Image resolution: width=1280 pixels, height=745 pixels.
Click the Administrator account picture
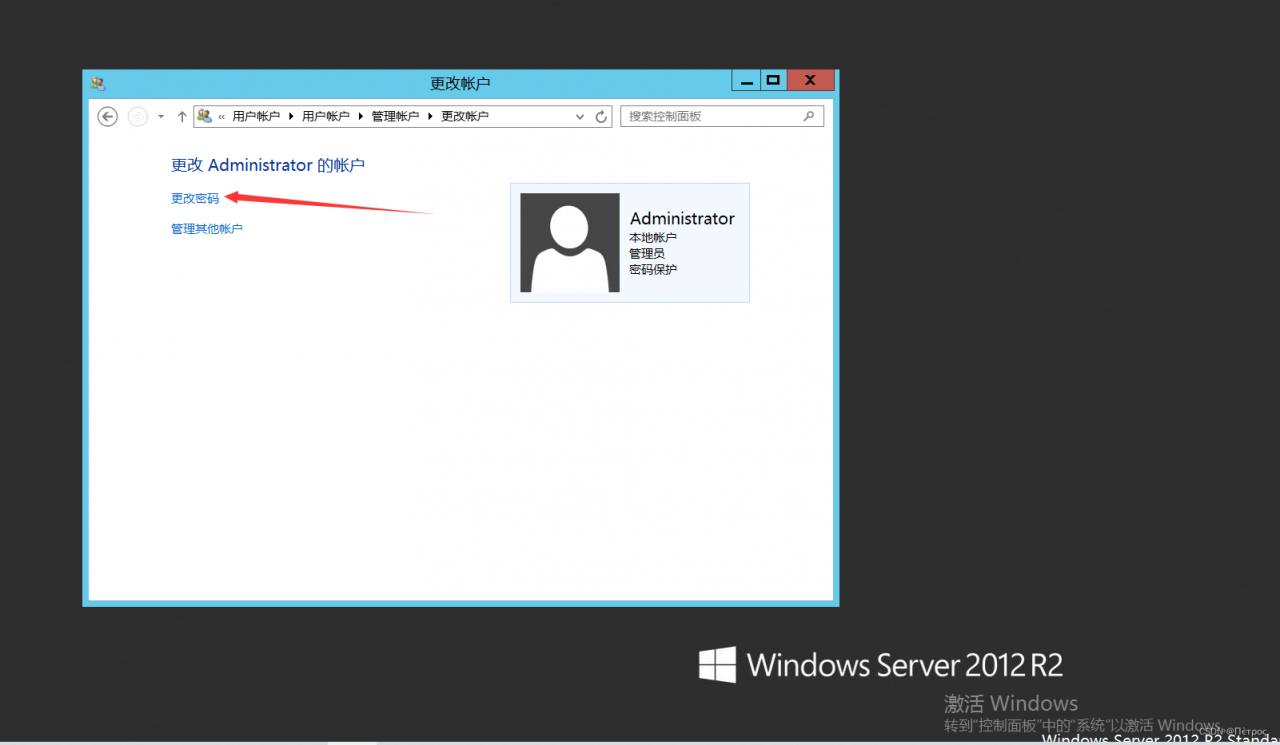570,243
